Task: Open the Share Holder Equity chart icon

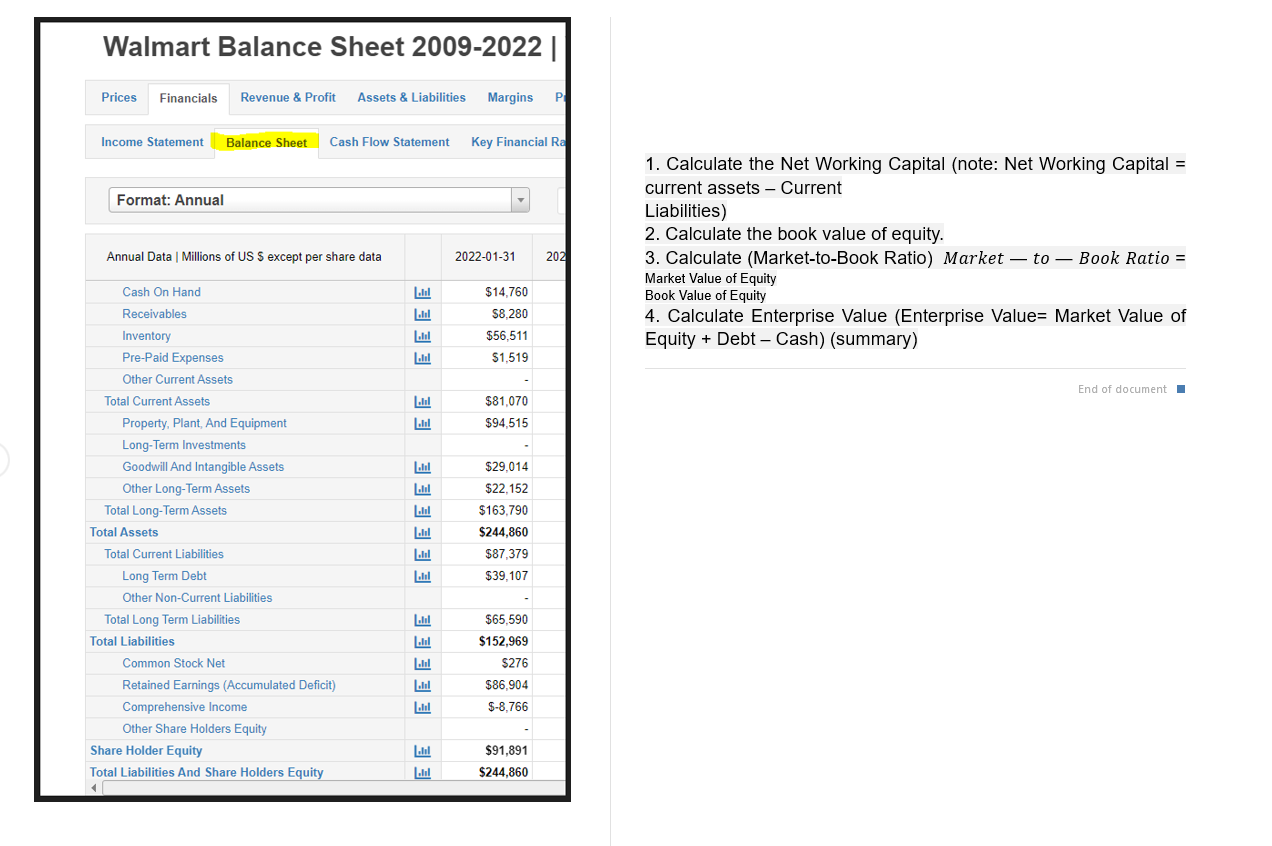Action: 422,750
